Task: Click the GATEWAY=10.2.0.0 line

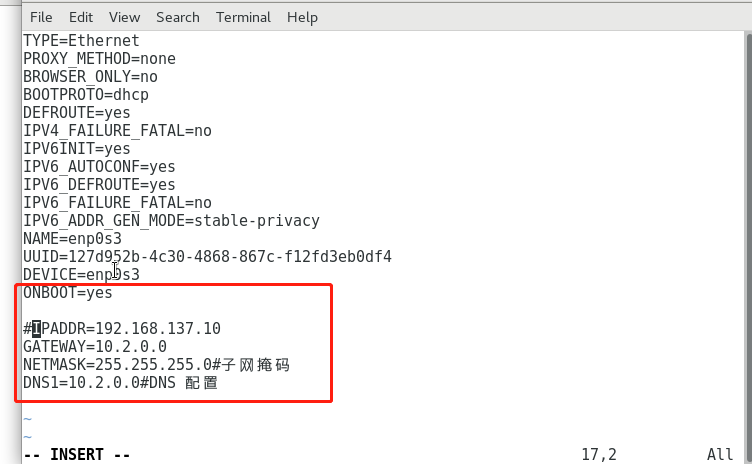Action: 95,346
